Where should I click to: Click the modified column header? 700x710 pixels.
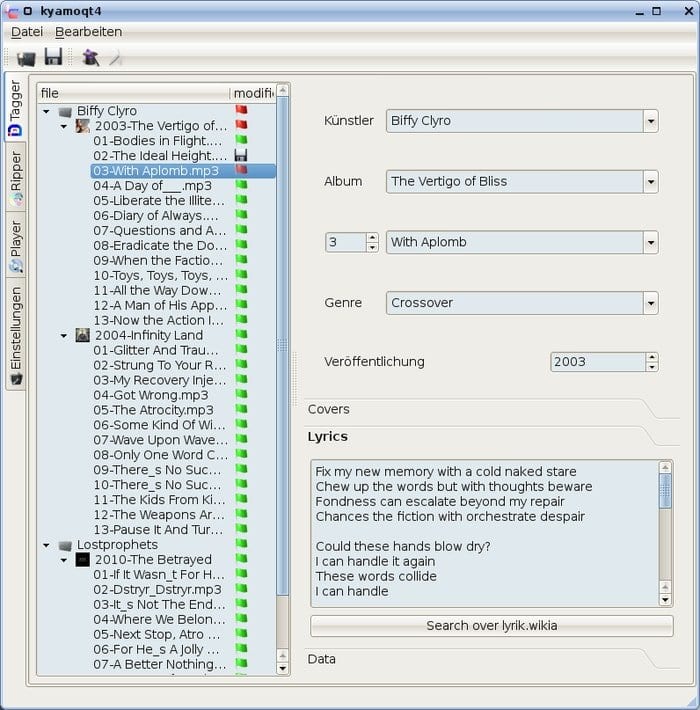click(x=254, y=93)
